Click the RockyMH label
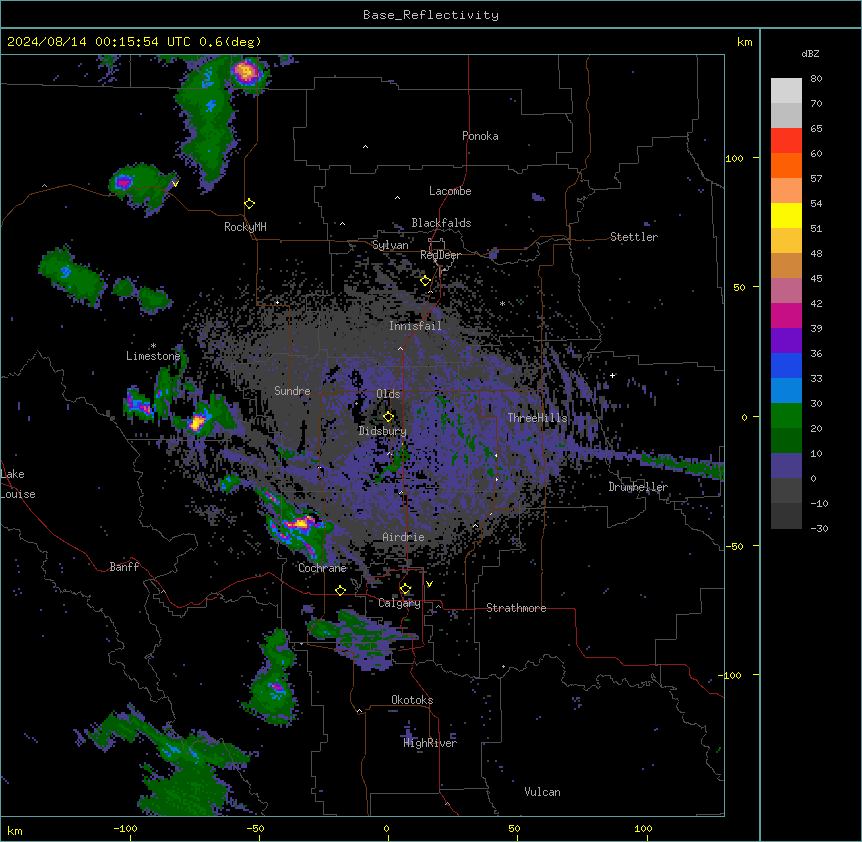This screenshot has height=842, width=862. point(245,227)
